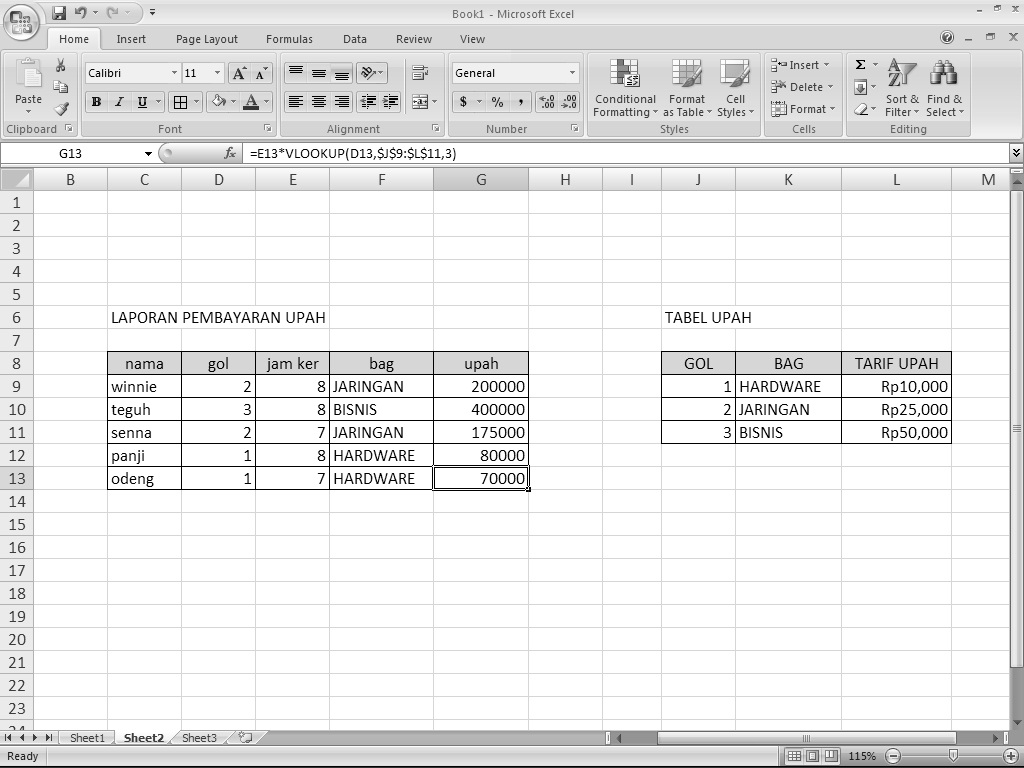Toggle Wrap Text on the cell
Viewport: 1024px width, 768px height.
pos(421,72)
